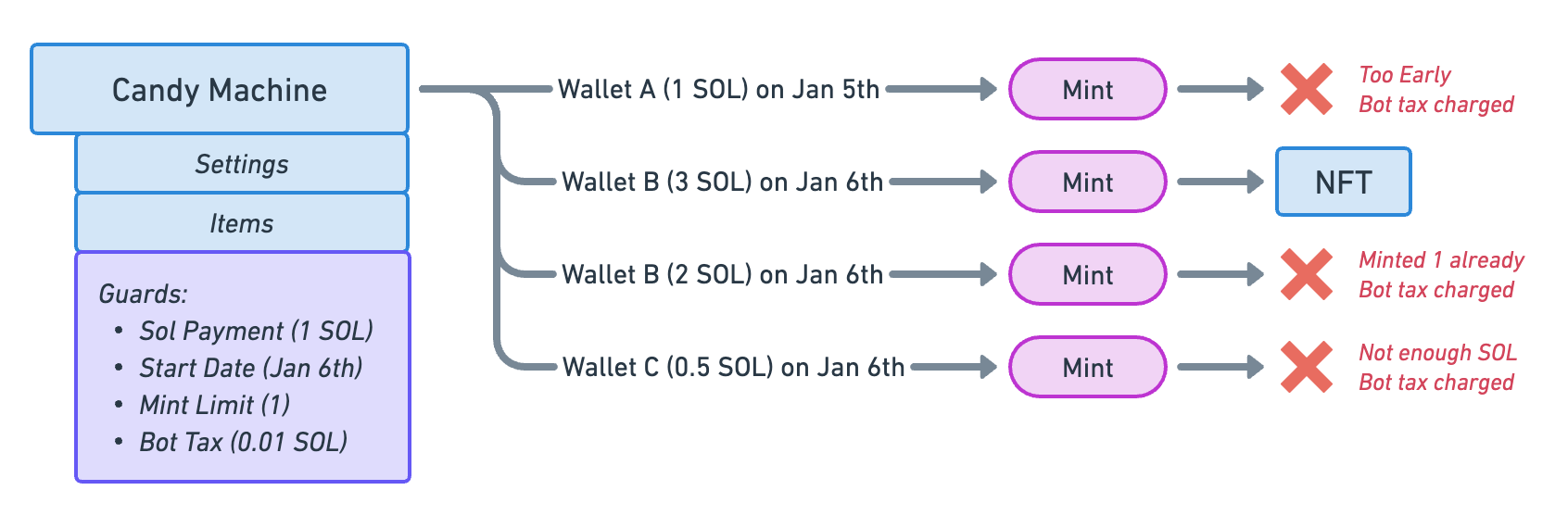Click the Guards heading
Viewport: 1568px width, 528px height.
143,294
